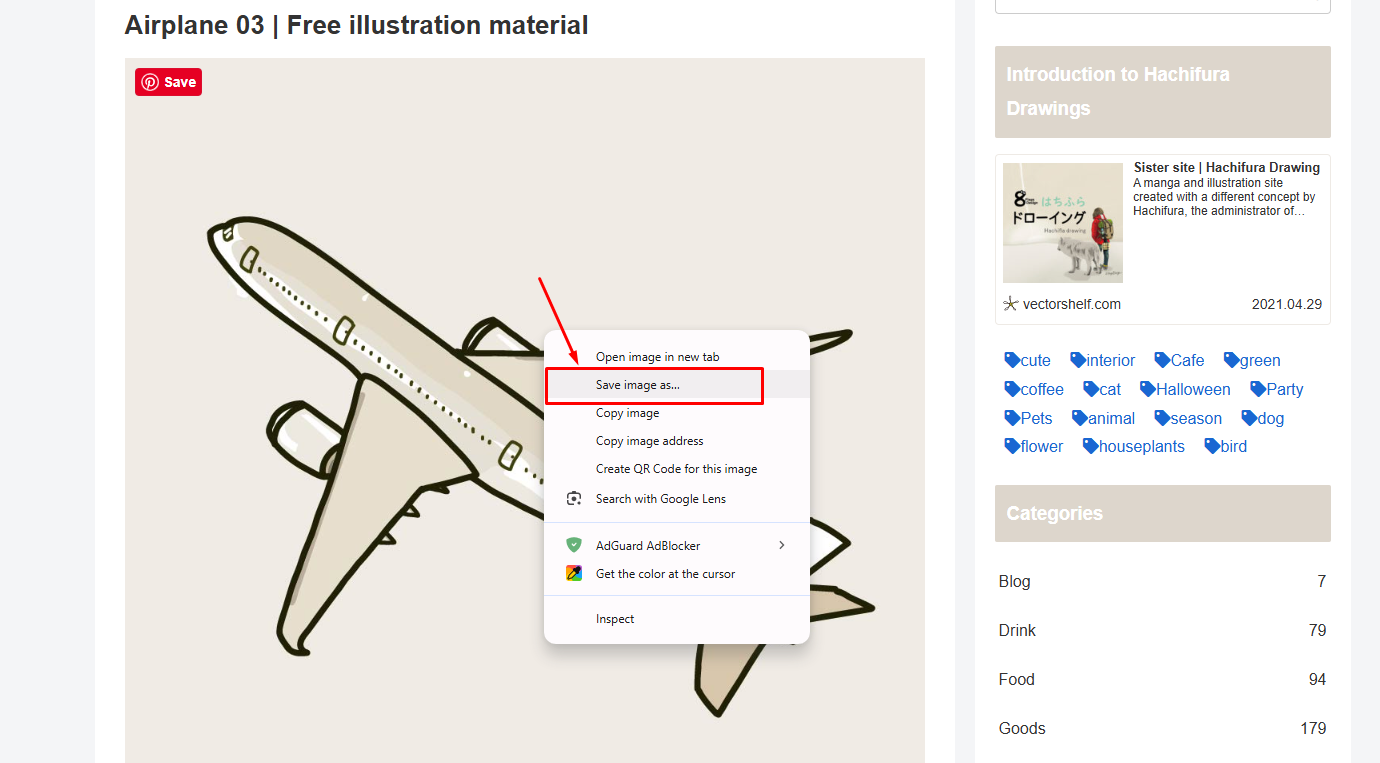1380x763 pixels.
Task: Expand the AdGuard AdBlocker submenu
Action: 782,545
